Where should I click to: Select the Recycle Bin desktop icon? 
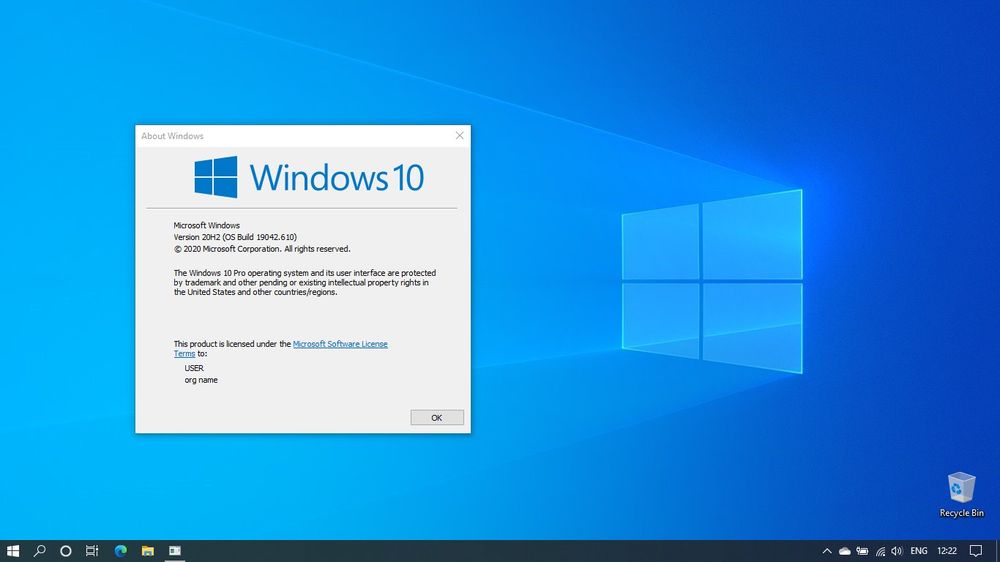click(961, 494)
